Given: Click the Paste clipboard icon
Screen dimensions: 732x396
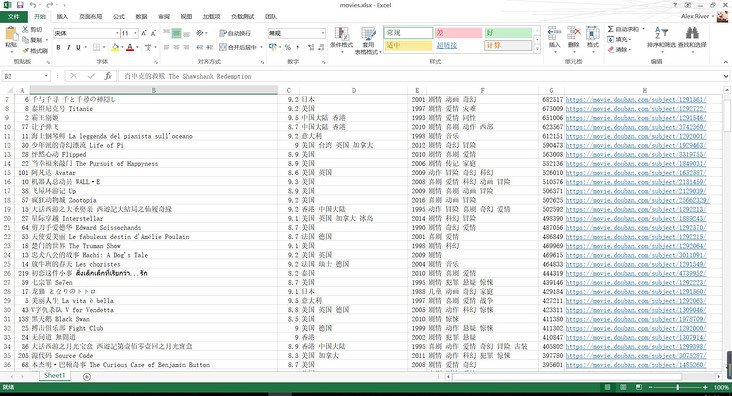Looking at the screenshot, I should pos(11,34).
